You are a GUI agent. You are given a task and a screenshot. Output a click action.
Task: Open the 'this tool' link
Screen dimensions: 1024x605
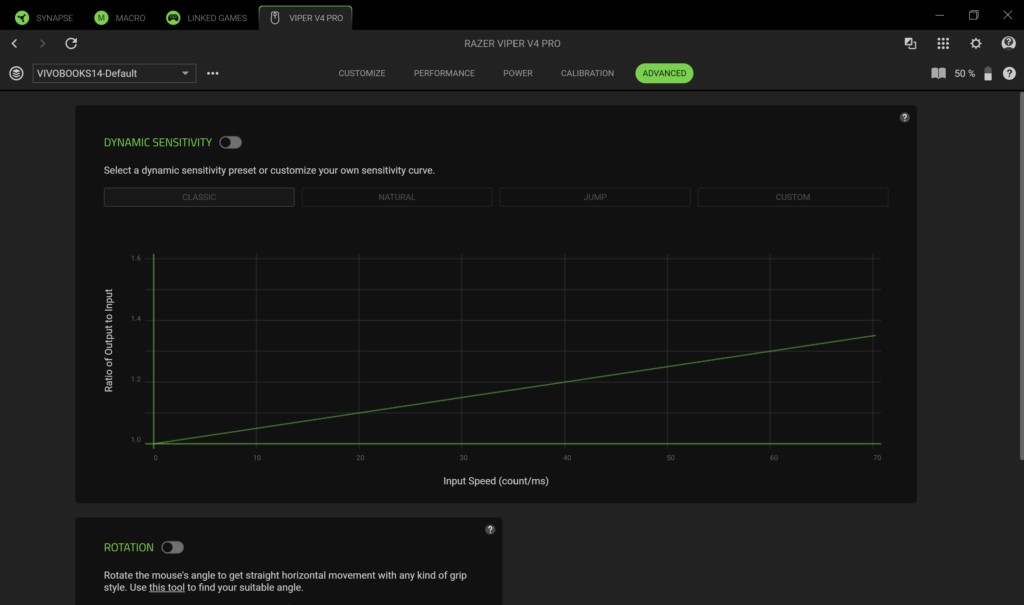coord(167,587)
